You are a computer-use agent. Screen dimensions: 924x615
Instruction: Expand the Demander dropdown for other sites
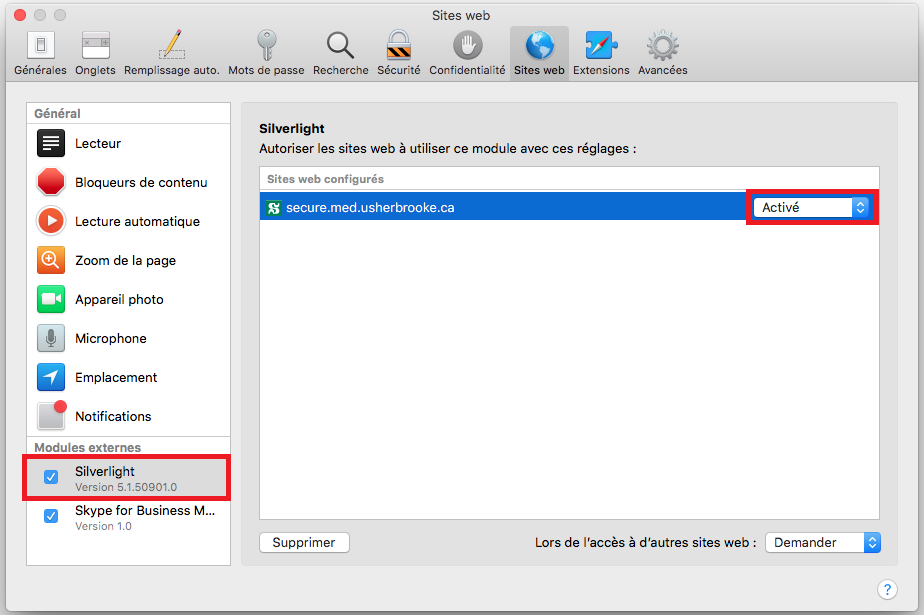[822, 542]
